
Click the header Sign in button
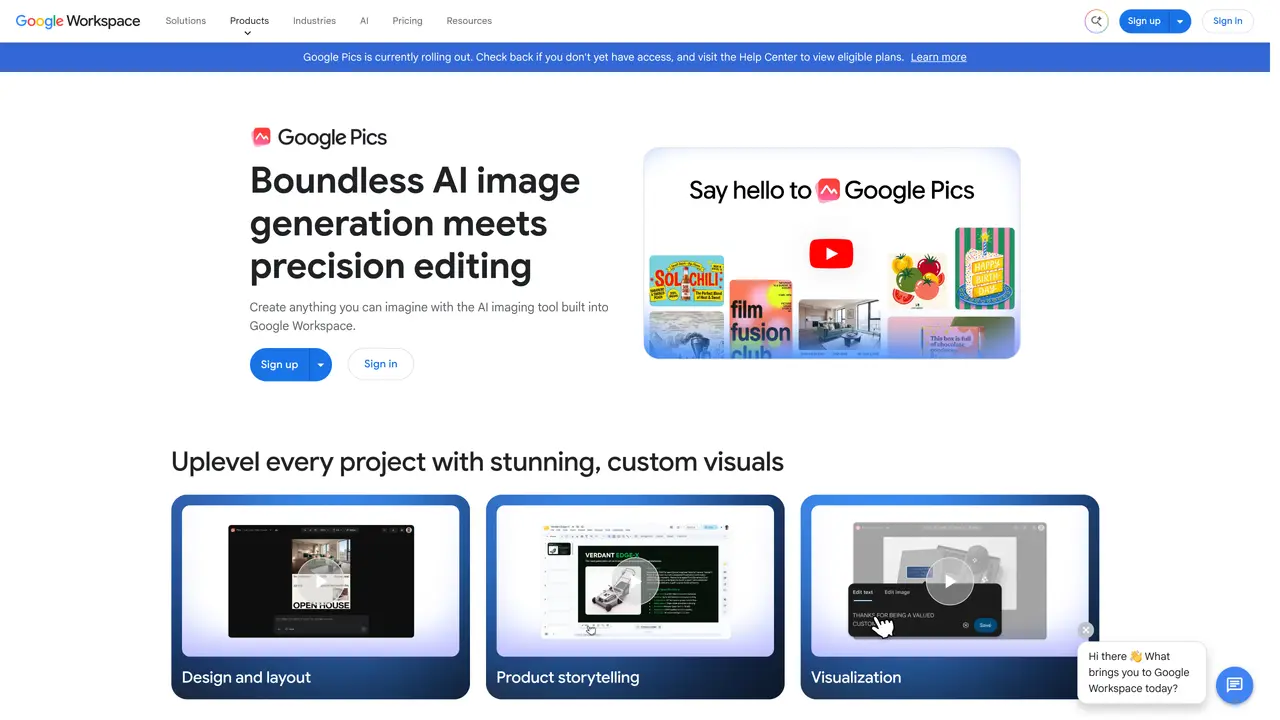(1227, 21)
